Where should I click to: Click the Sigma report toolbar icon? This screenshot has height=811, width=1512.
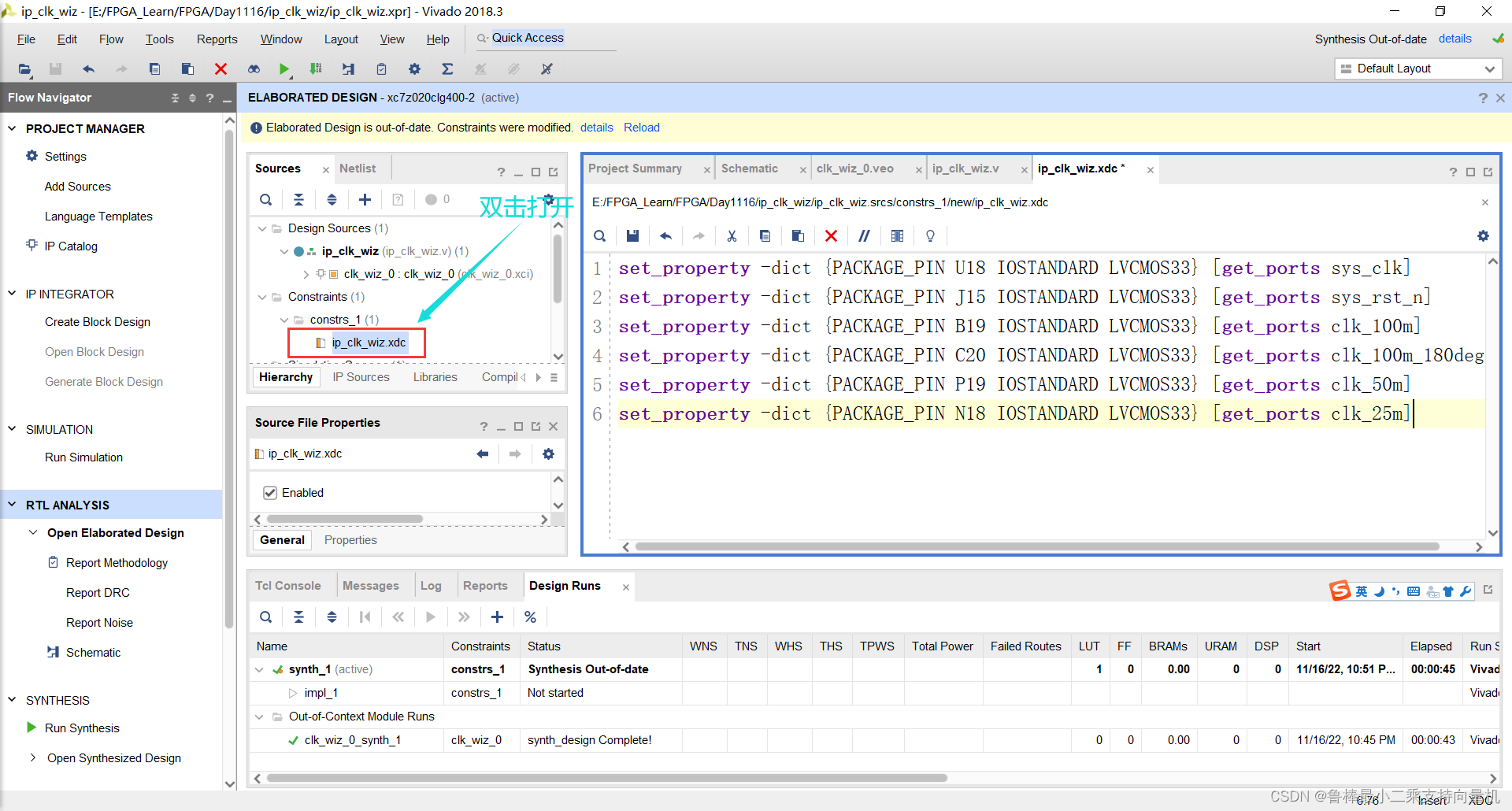click(447, 69)
